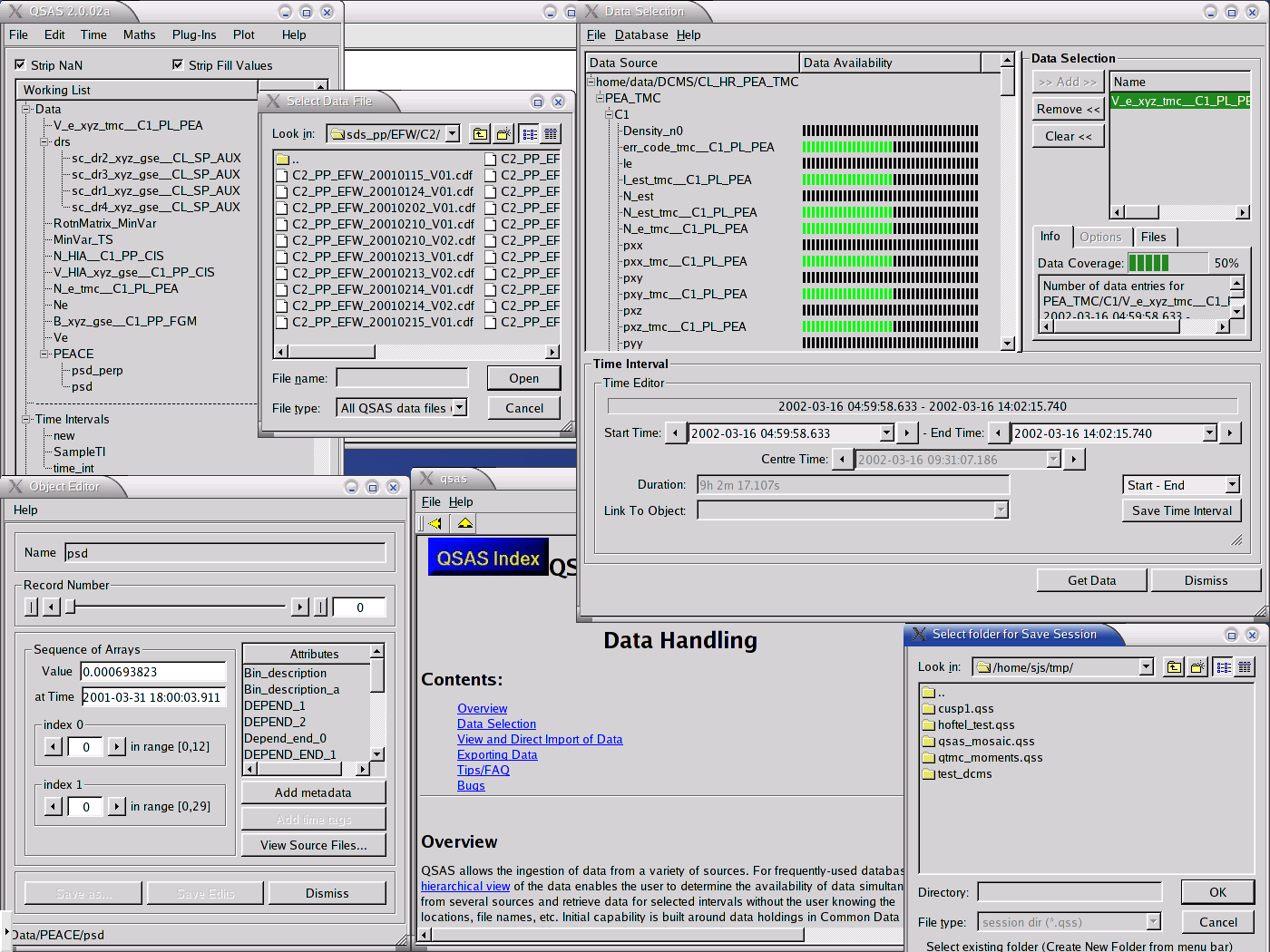Switch to Info tab in Data Selection
The width and height of the screenshot is (1270, 952).
pos(1050,236)
